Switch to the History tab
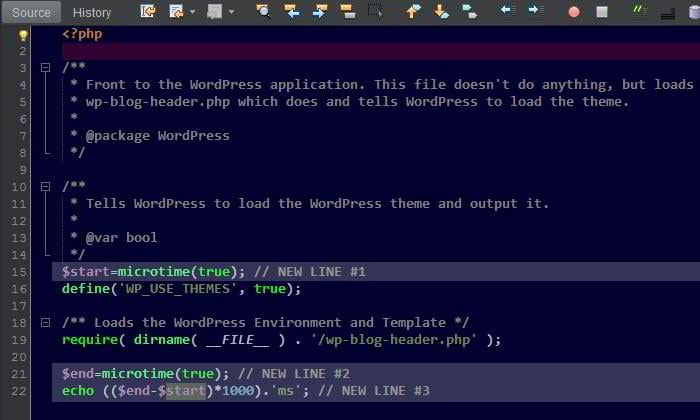 pyautogui.click(x=92, y=12)
